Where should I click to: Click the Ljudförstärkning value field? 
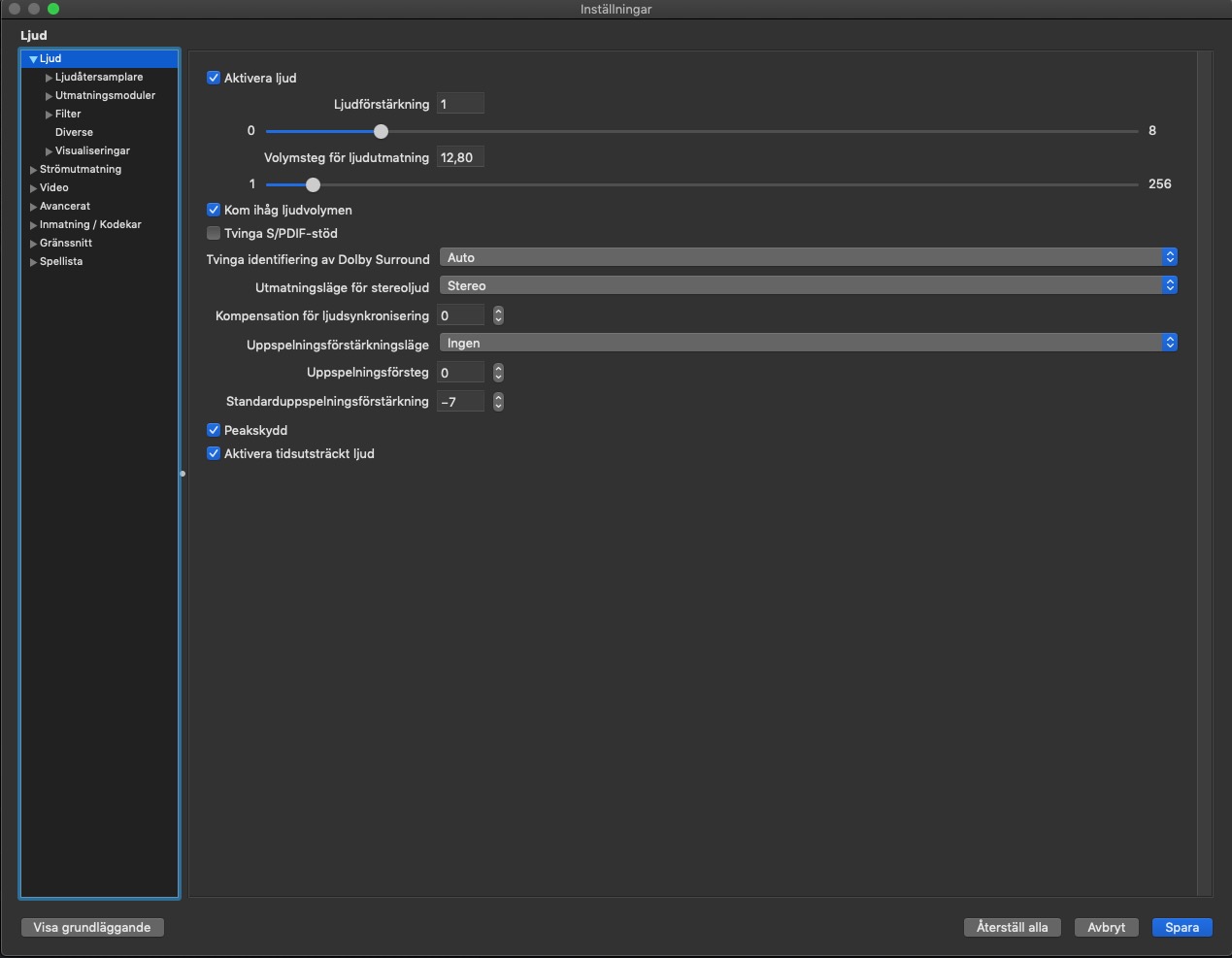tap(460, 104)
